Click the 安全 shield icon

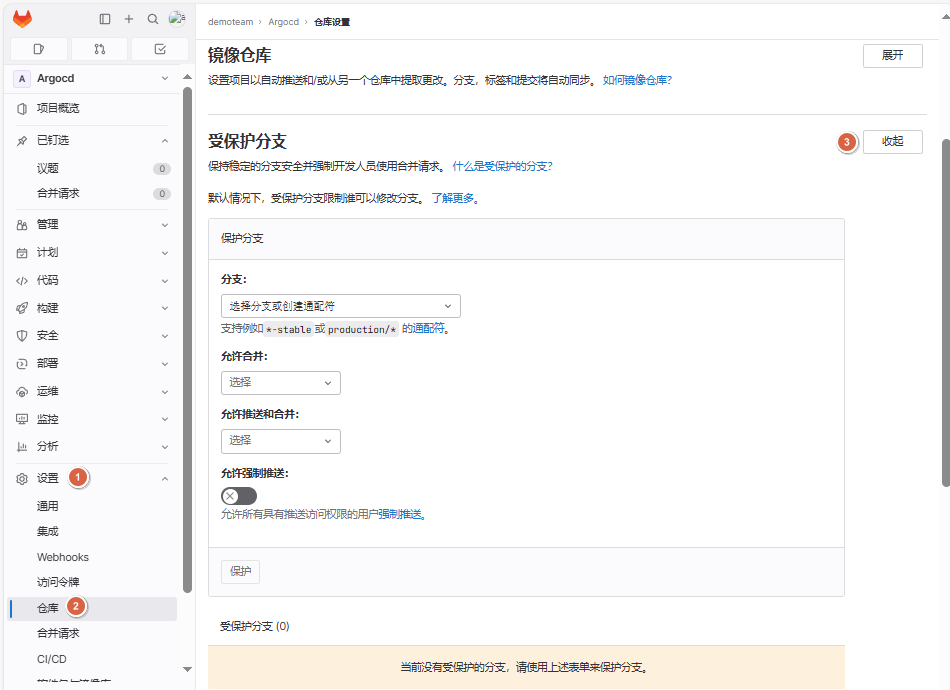(22, 336)
